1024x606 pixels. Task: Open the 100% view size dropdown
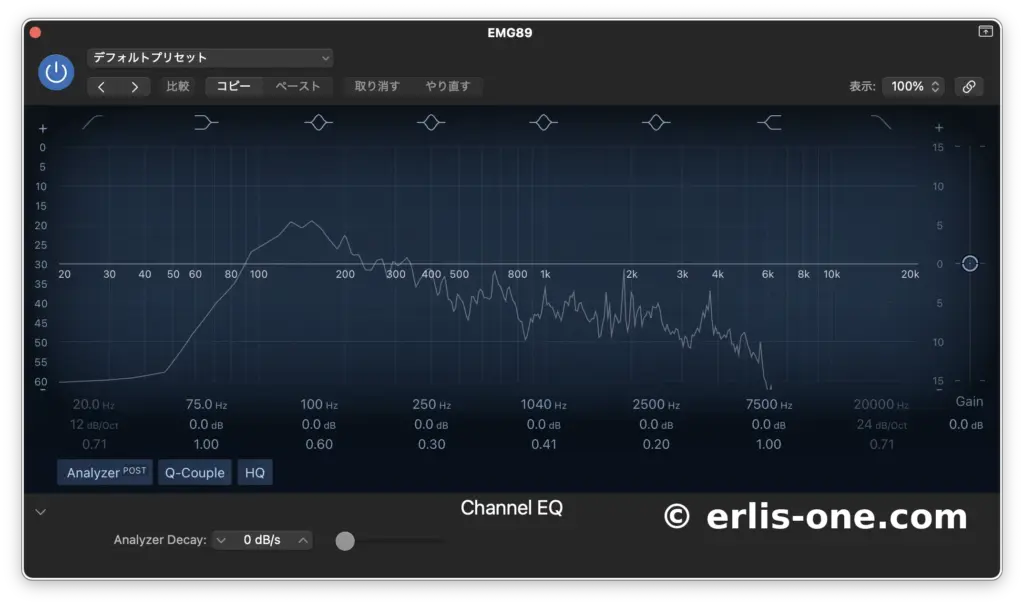pos(912,86)
